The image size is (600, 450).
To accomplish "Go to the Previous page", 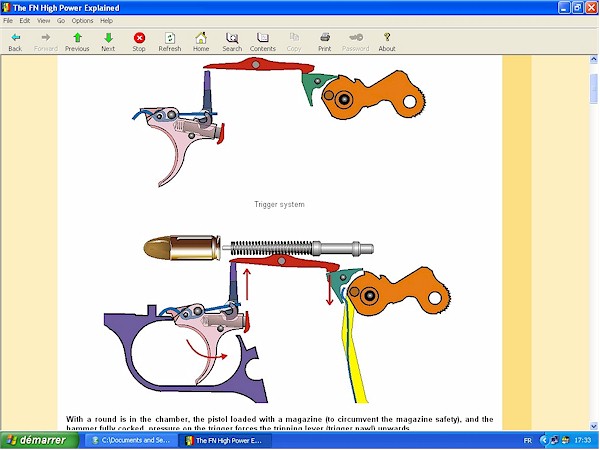I will click(x=77, y=42).
